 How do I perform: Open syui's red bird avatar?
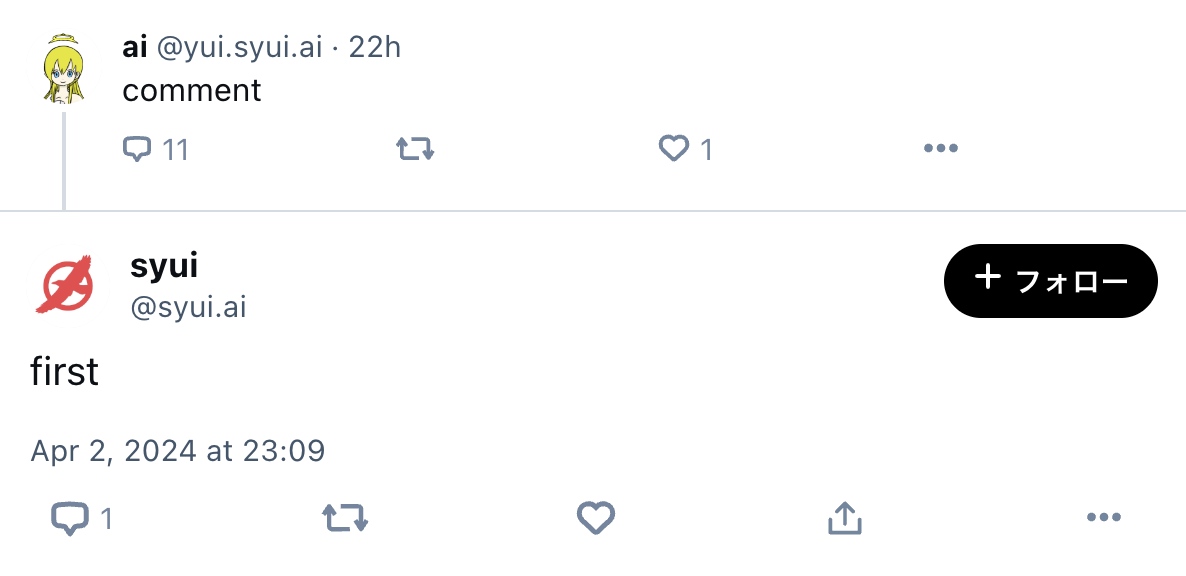(64, 284)
